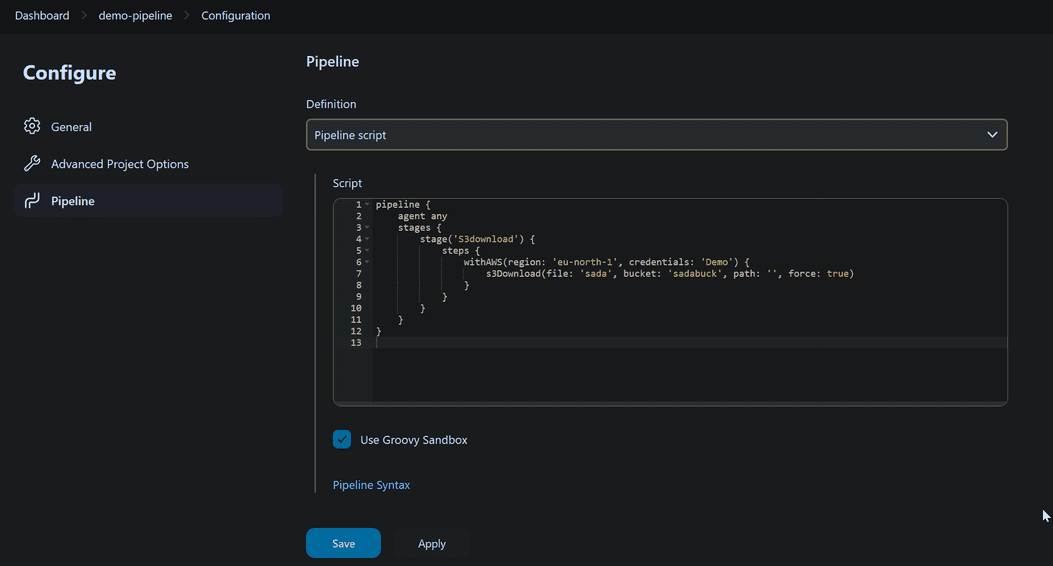The width and height of the screenshot is (1053, 566).
Task: Place cursor on empty line 13 in script editor
Action: click(x=600, y=343)
